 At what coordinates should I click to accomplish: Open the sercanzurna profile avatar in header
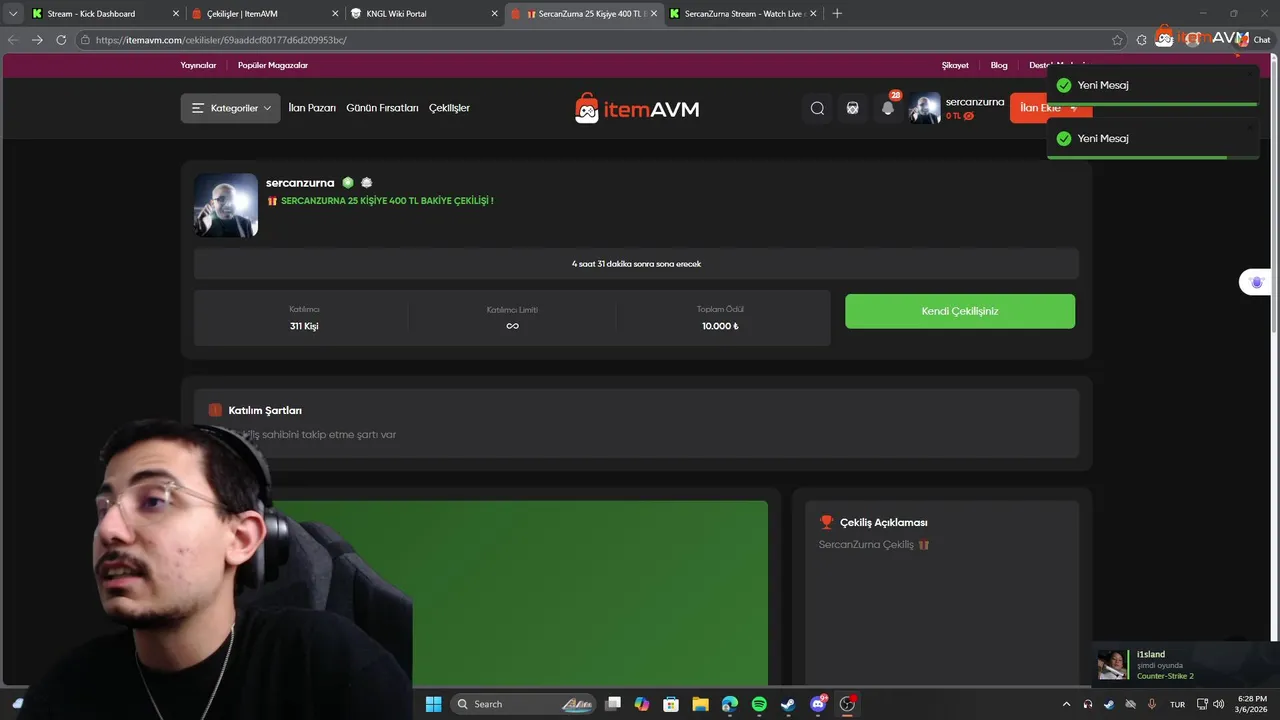click(x=924, y=108)
